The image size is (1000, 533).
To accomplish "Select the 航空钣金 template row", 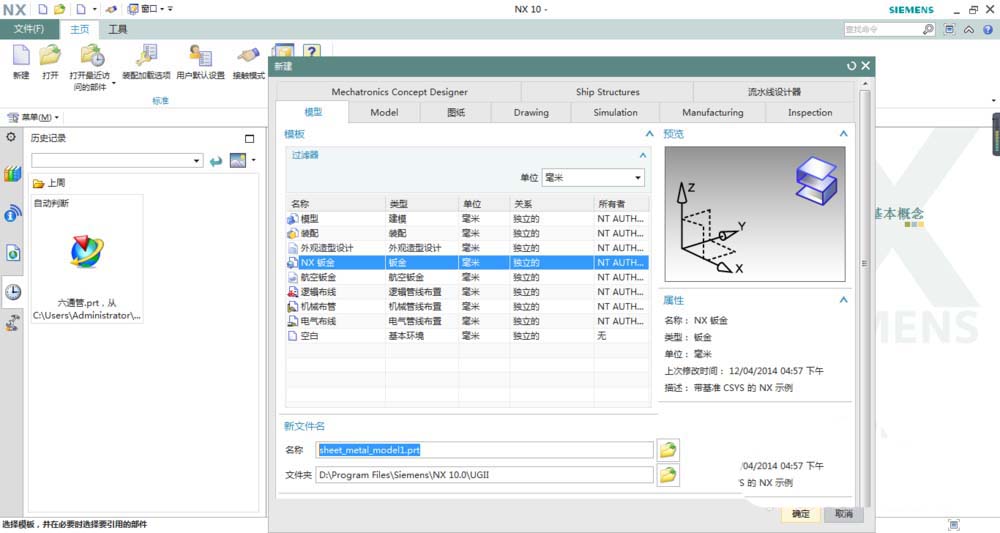I will point(467,277).
